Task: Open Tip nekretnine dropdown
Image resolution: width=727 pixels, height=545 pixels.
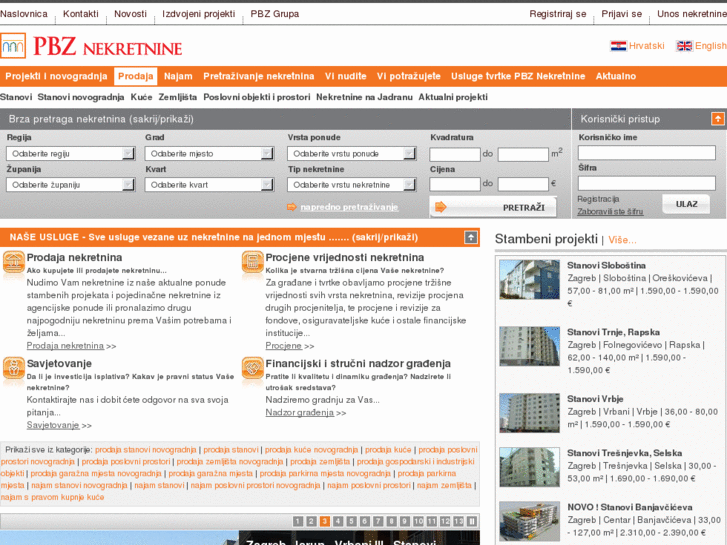Action: (351, 185)
